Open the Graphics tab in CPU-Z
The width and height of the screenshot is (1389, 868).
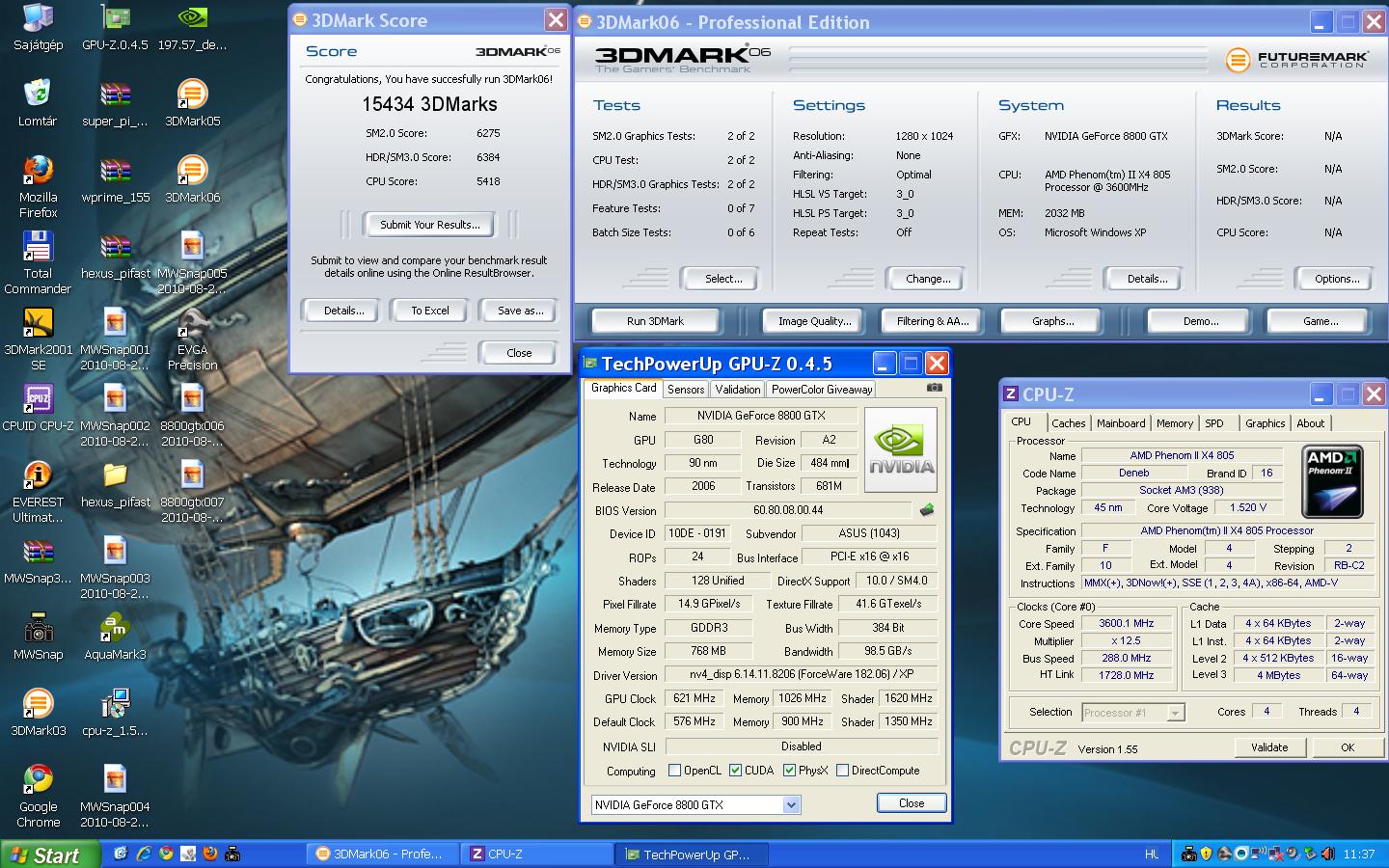pos(1265,423)
